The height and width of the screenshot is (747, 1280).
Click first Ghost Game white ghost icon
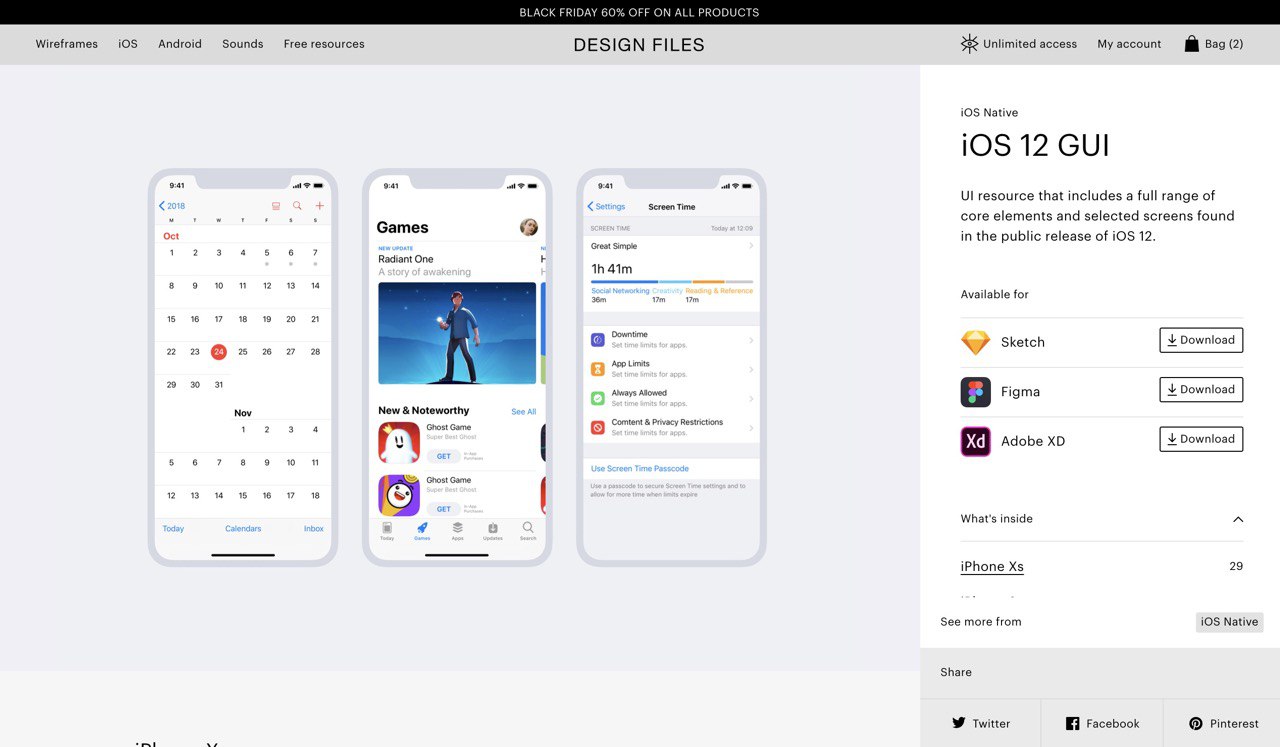pos(398,443)
